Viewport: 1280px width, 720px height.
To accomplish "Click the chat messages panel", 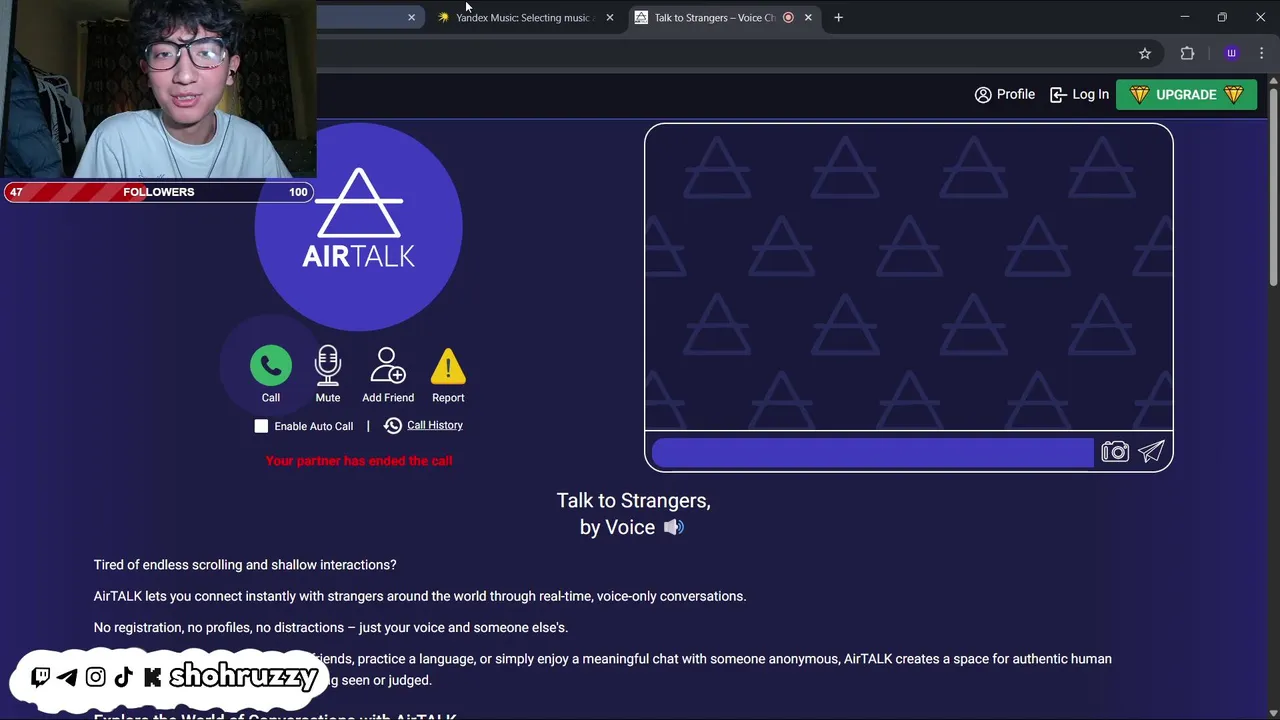I will pyautogui.click(x=908, y=278).
